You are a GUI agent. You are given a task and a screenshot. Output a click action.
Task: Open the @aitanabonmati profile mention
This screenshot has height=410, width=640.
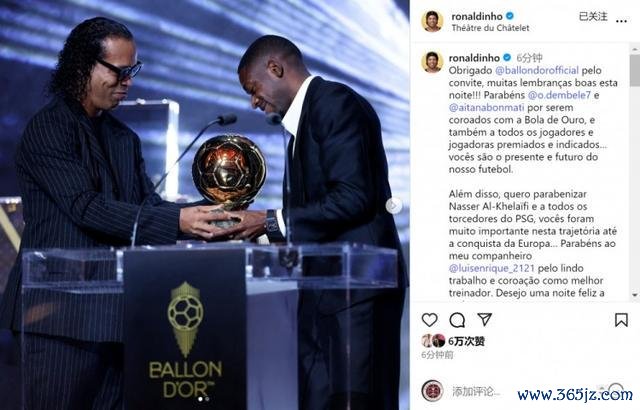(x=486, y=108)
